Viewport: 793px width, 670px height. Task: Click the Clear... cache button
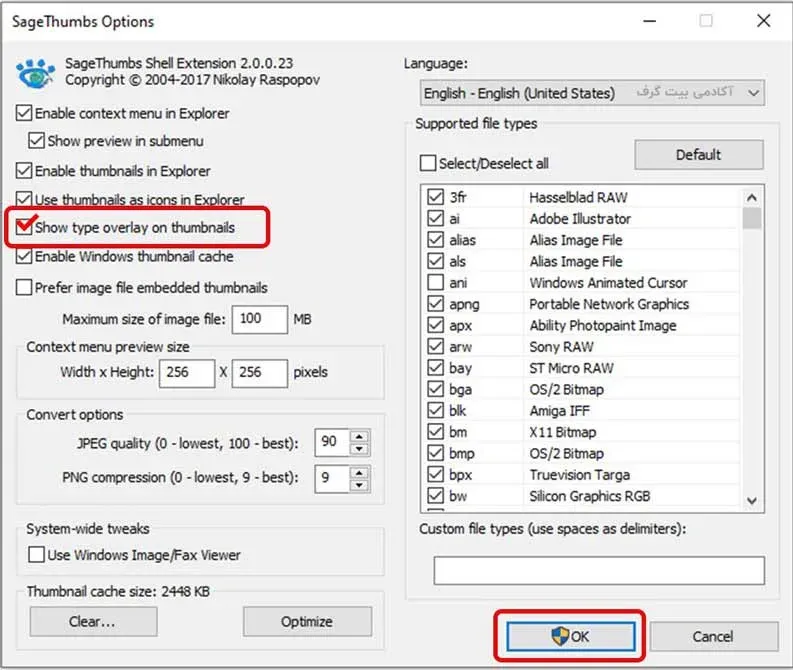(94, 621)
